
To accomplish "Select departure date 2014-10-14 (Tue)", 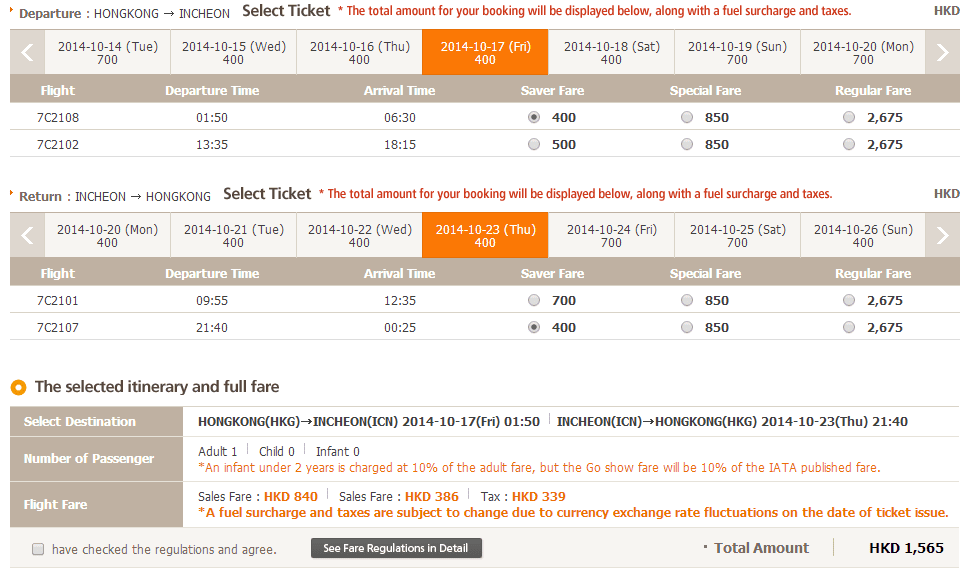I will (x=108, y=53).
